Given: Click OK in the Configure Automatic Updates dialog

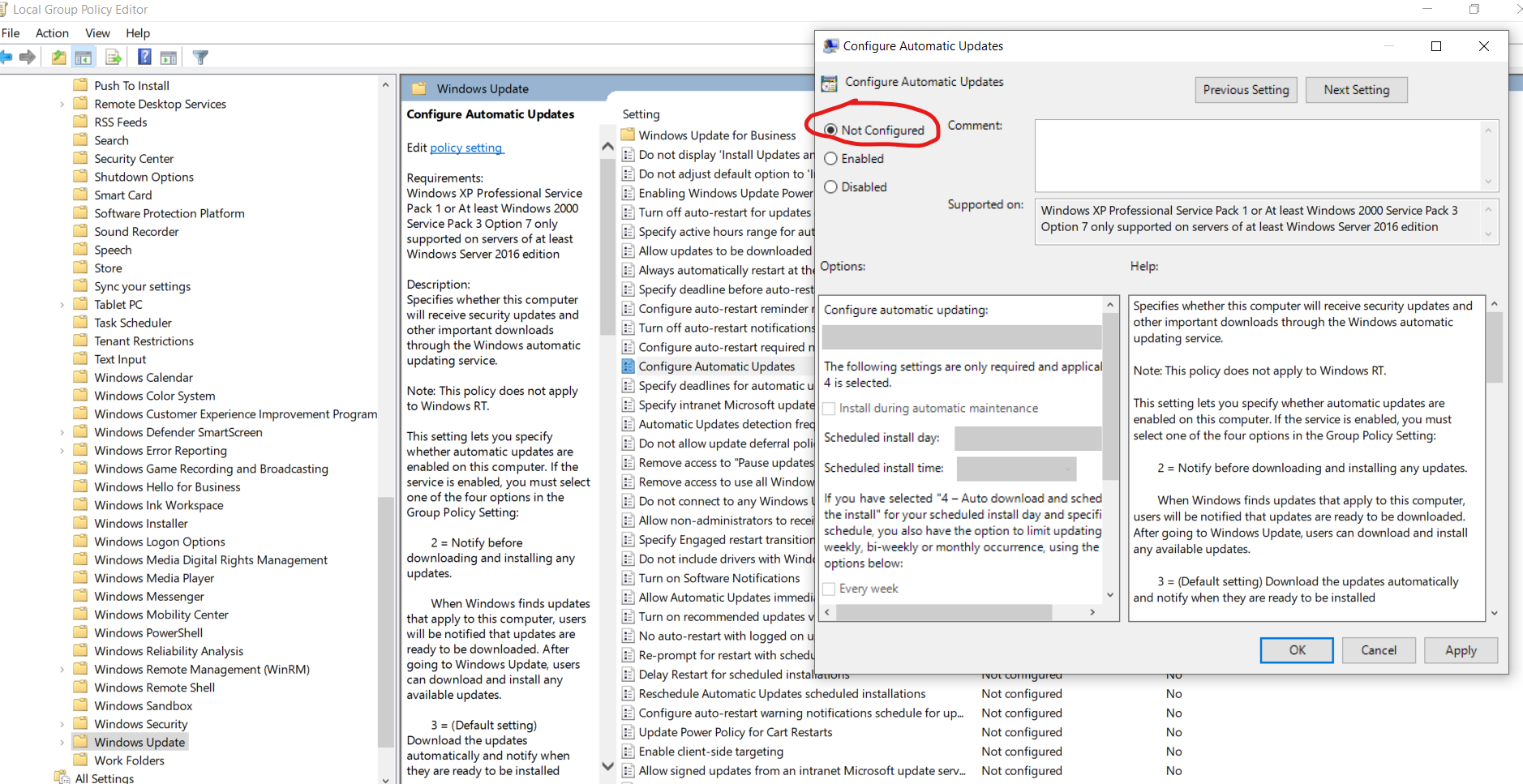Looking at the screenshot, I should (x=1297, y=650).
